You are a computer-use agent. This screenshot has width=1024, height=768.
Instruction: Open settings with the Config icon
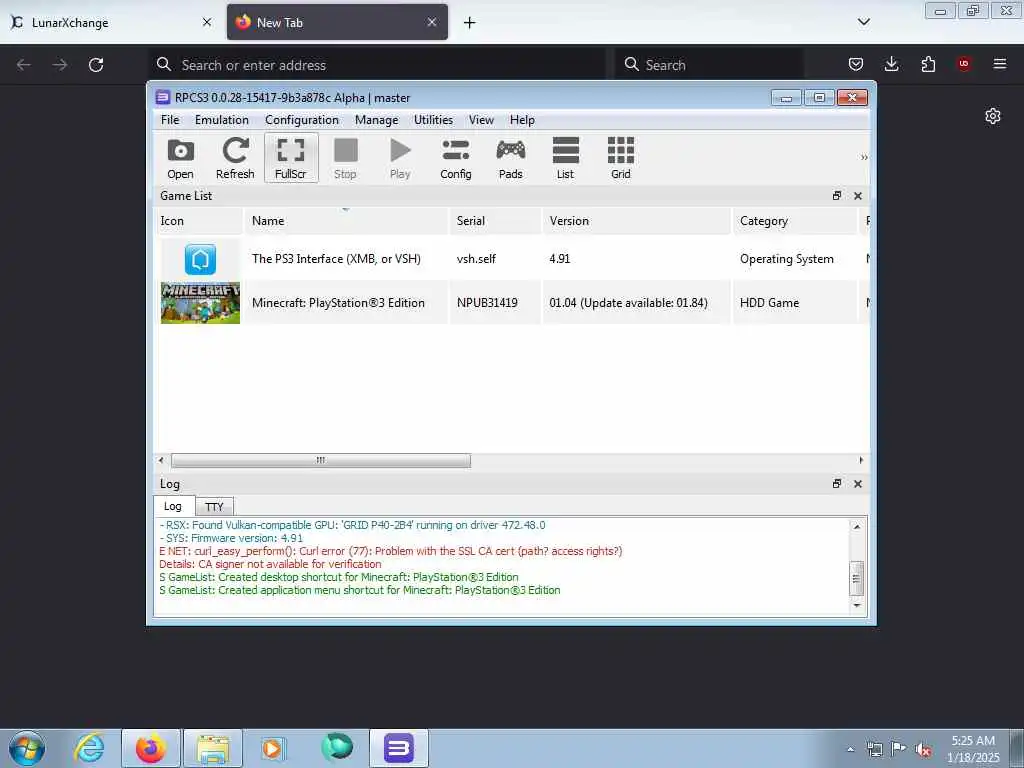click(x=455, y=158)
